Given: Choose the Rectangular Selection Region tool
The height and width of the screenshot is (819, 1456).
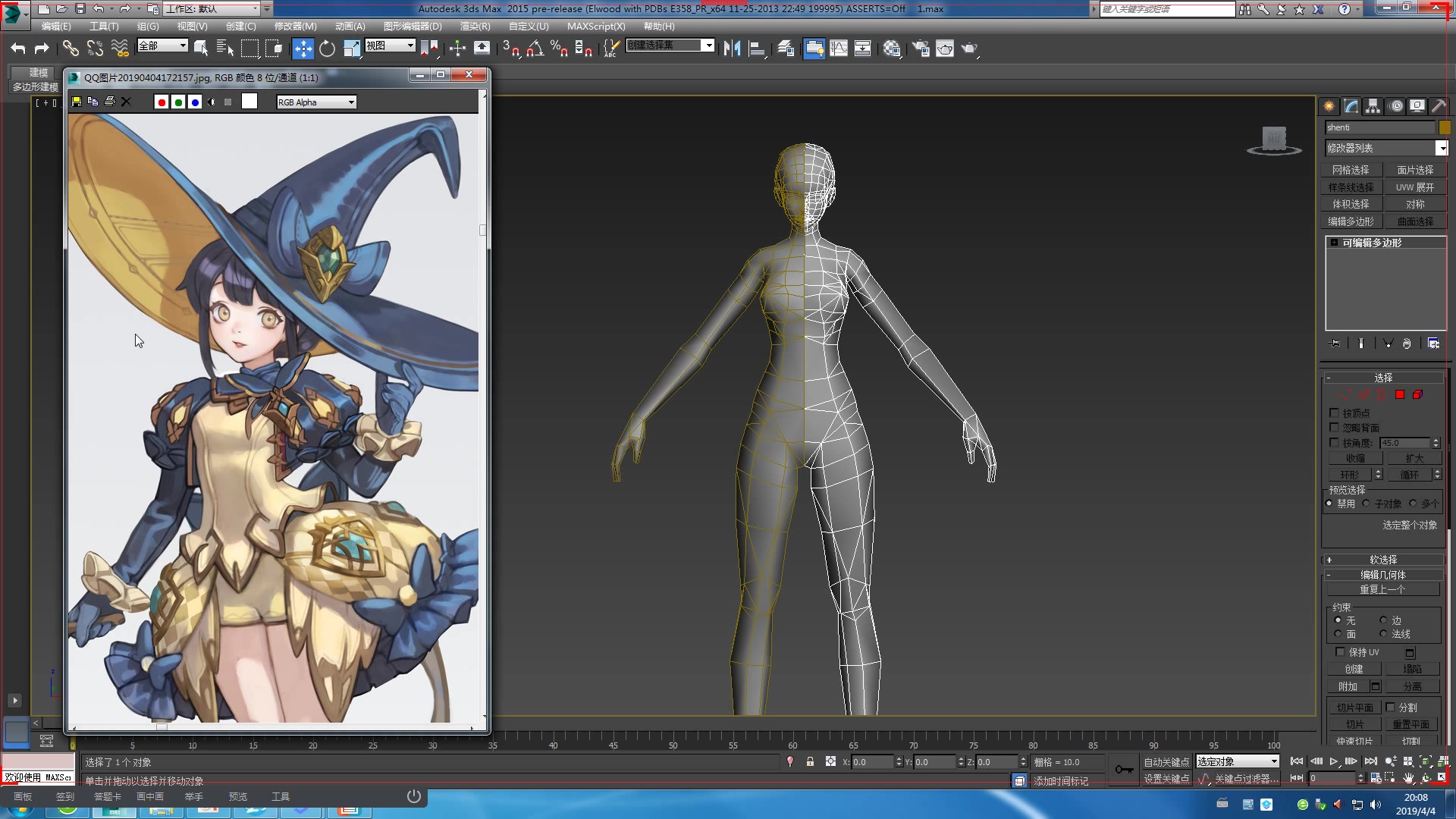Looking at the screenshot, I should (x=249, y=49).
